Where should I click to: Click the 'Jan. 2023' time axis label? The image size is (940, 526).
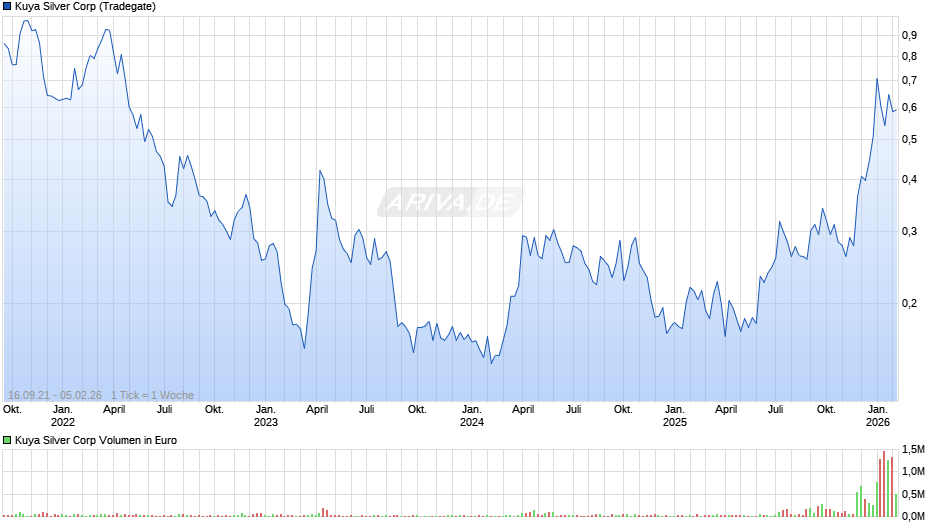tap(266, 416)
